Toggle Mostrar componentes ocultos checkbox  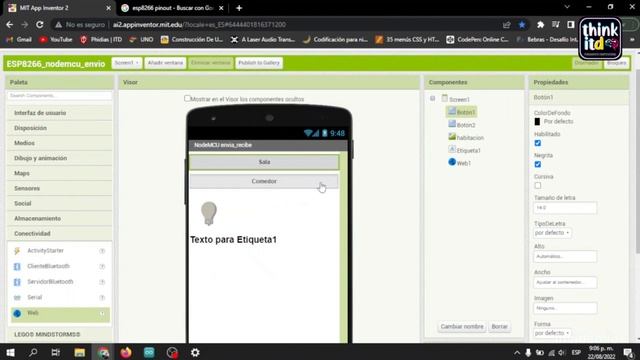187,98
